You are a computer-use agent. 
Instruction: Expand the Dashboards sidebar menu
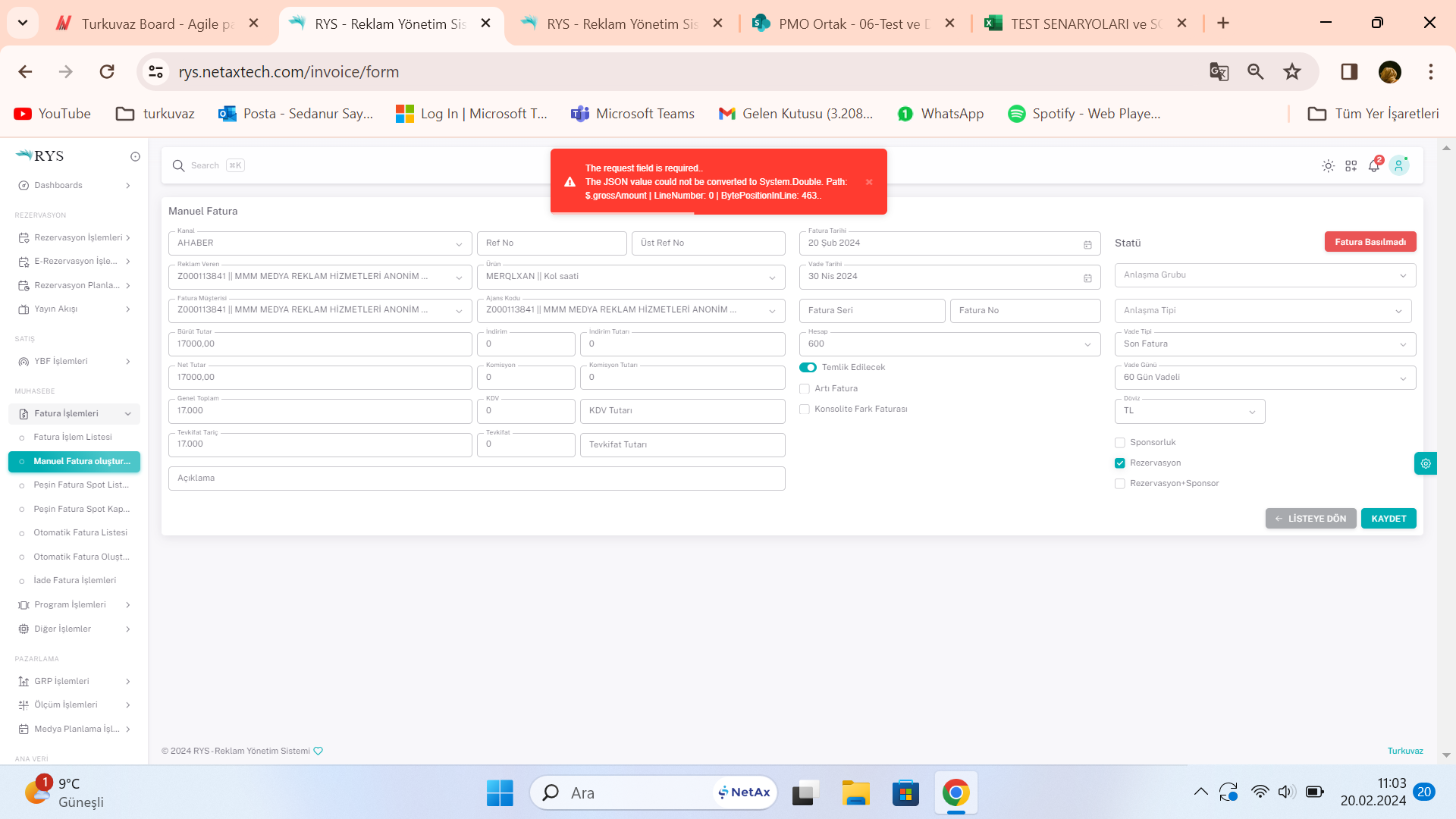pyautogui.click(x=74, y=186)
